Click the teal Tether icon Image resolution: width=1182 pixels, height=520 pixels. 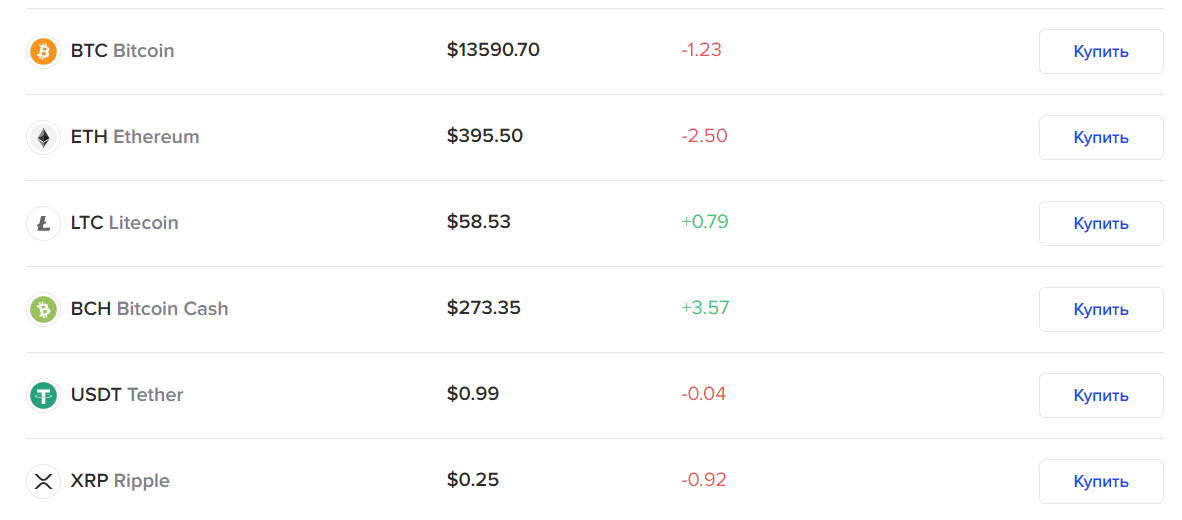coord(43,395)
